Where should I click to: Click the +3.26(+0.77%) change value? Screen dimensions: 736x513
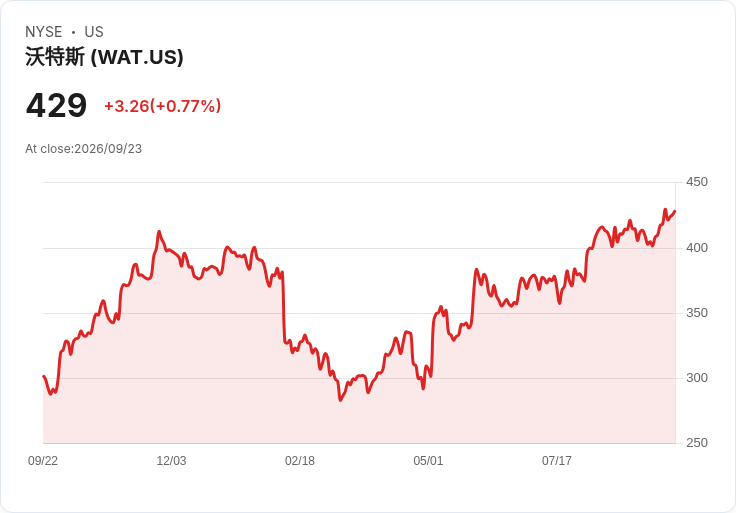162,106
